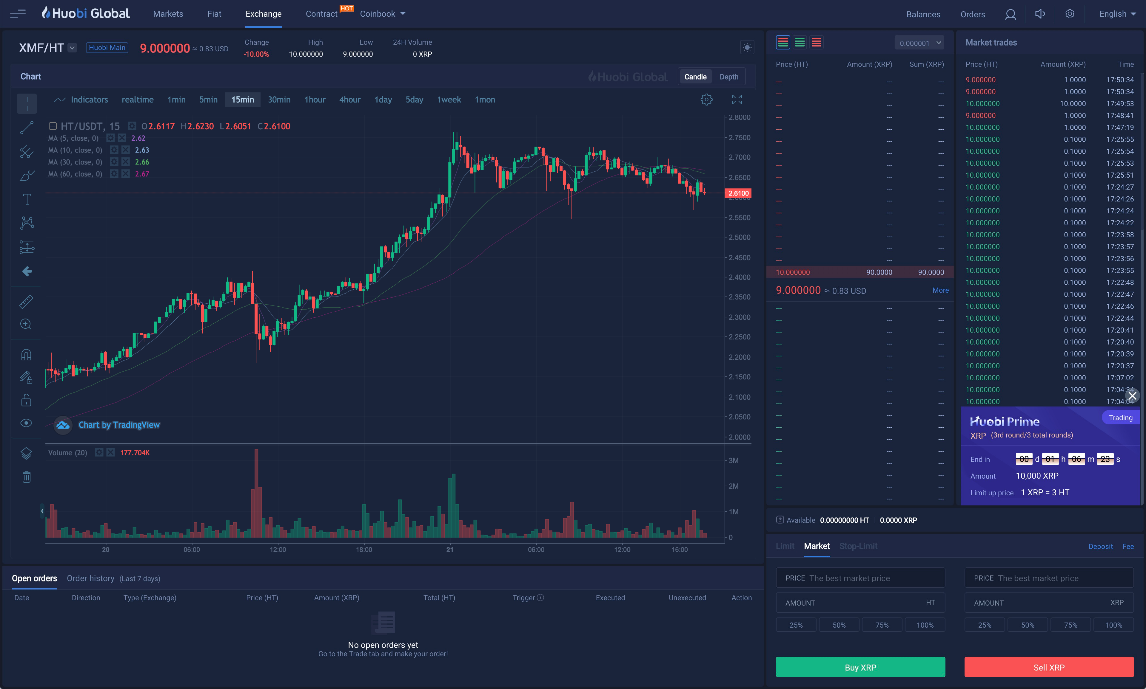Viewport: 1146px width, 689px height.
Task: Hide all drawings with eye icon
Action: (x=26, y=423)
